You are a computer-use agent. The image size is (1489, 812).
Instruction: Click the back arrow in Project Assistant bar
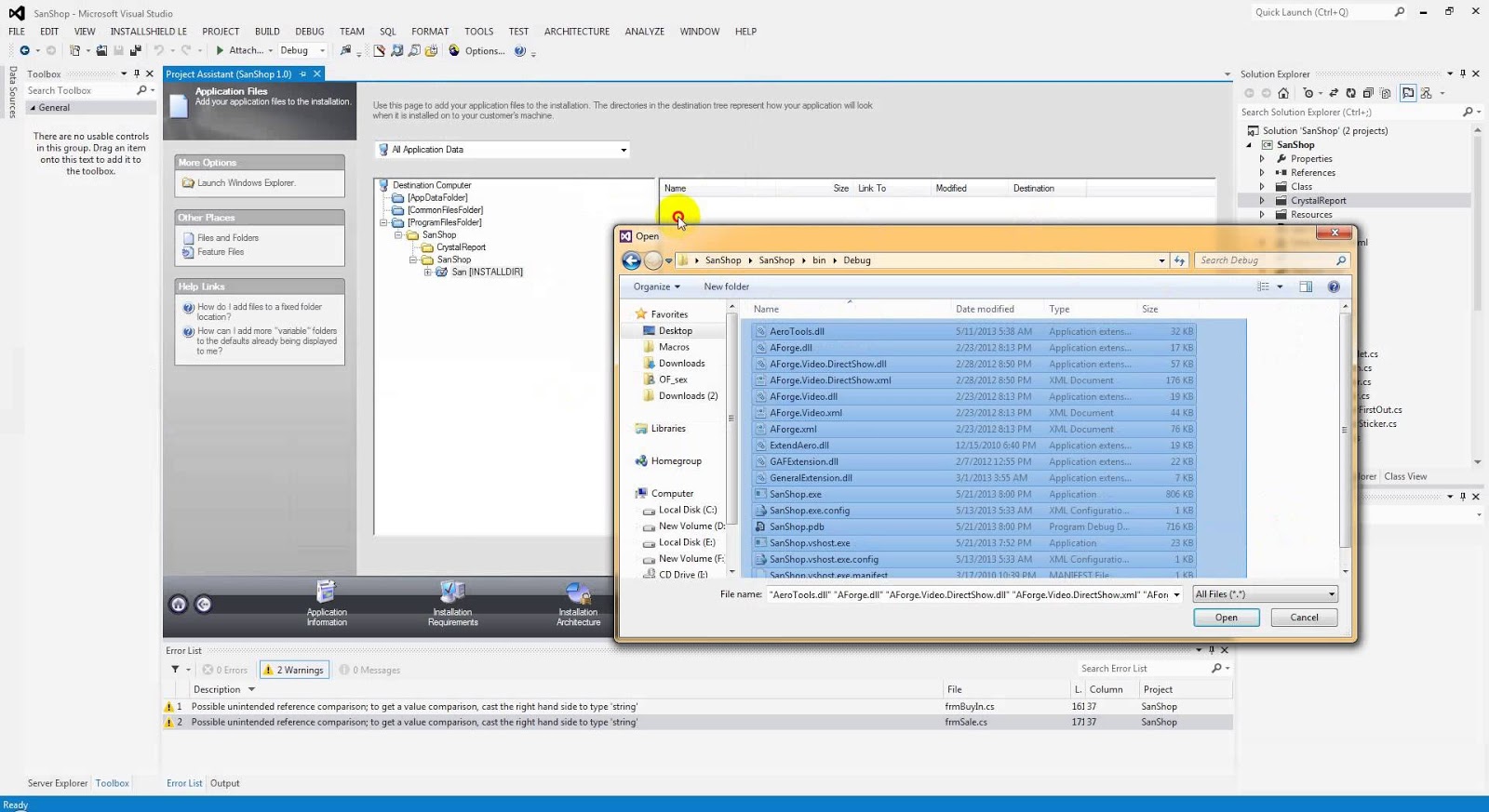point(203,605)
